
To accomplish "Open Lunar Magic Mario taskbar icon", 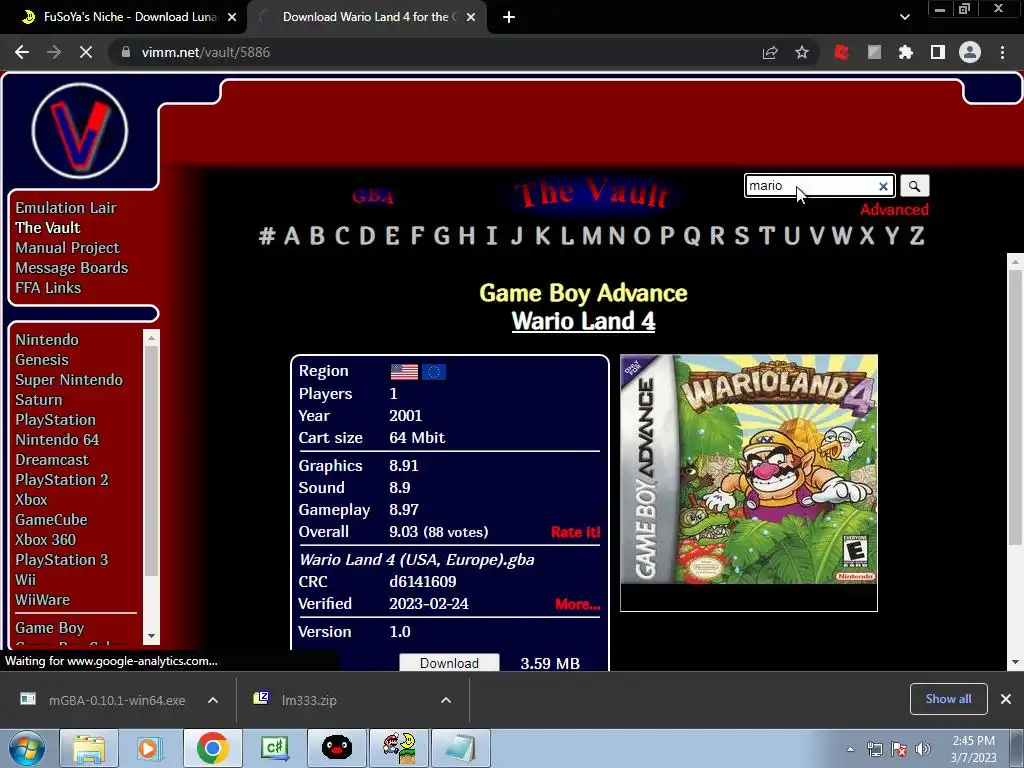I will click(398, 748).
